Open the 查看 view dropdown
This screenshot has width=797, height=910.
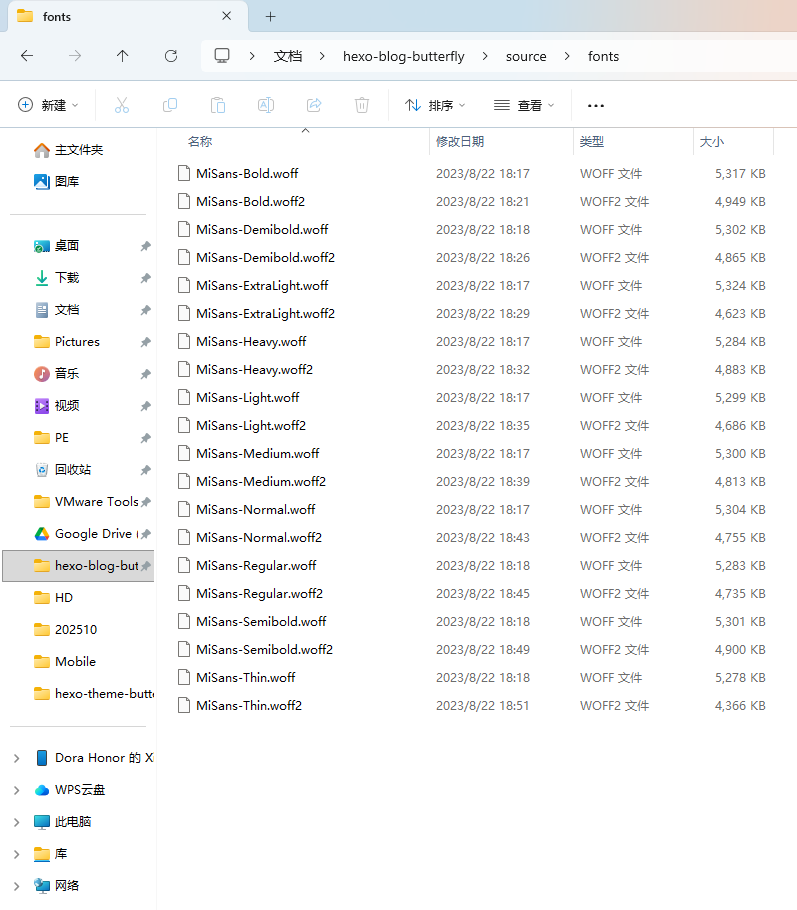(524, 105)
